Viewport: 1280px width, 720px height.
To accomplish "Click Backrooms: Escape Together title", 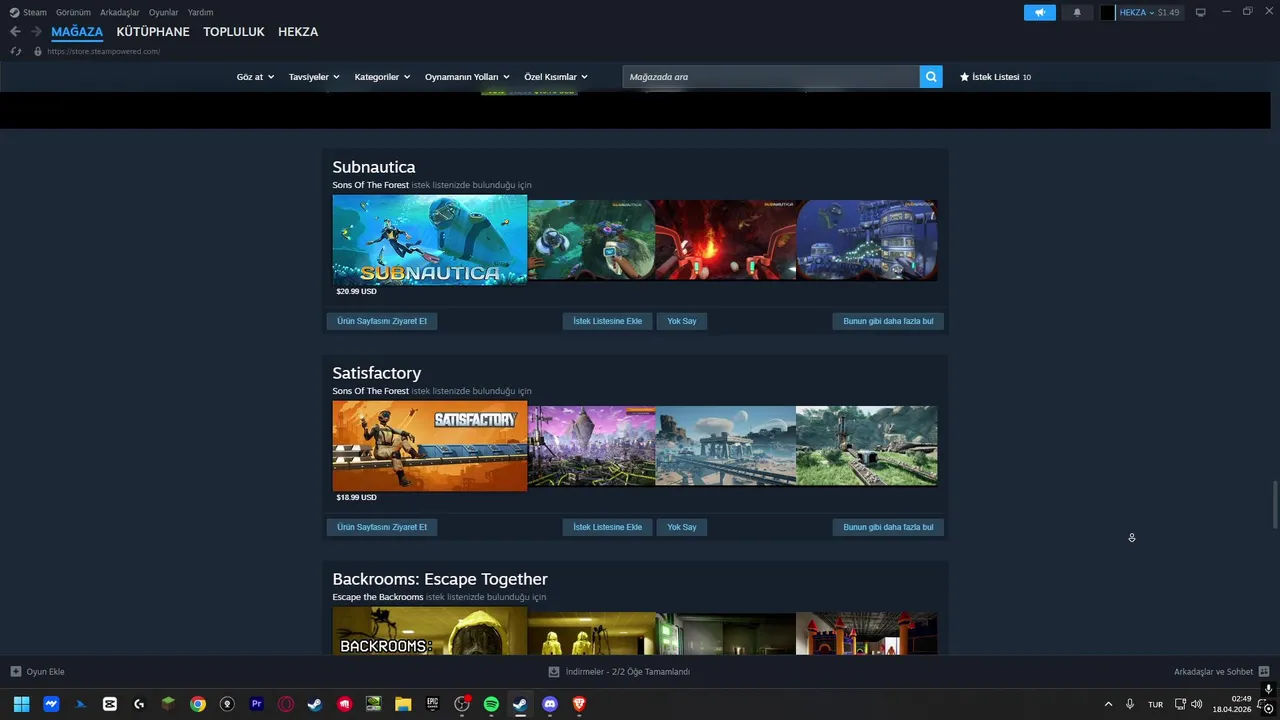I will pos(440,579).
